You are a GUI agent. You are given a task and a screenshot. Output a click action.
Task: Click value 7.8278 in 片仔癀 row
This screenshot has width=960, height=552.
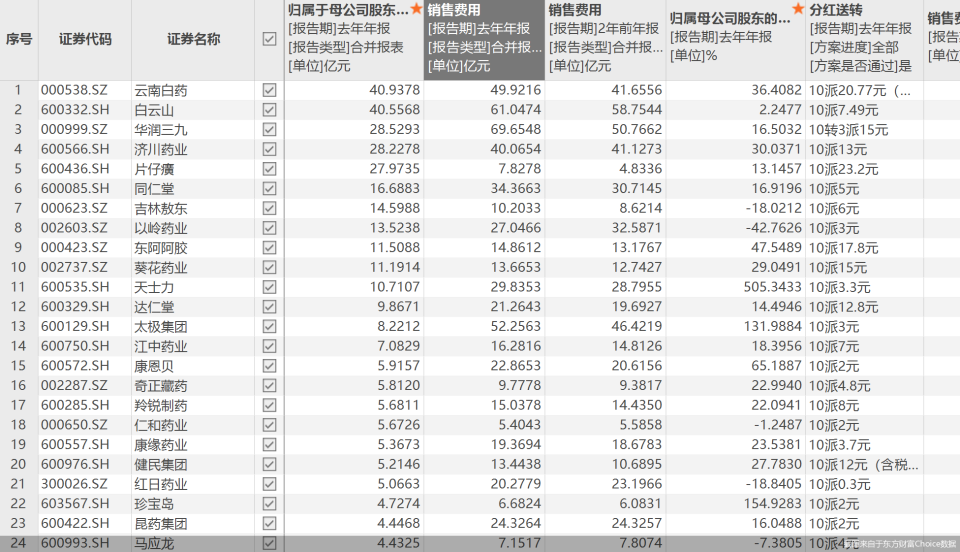(520, 169)
